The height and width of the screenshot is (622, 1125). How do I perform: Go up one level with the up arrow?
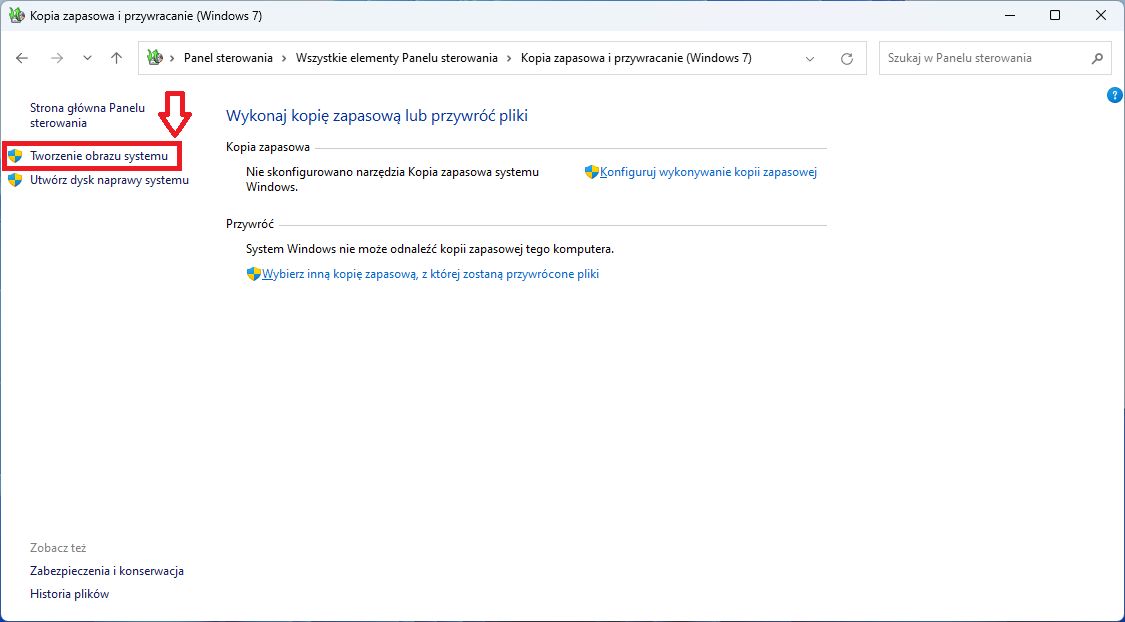click(x=117, y=58)
